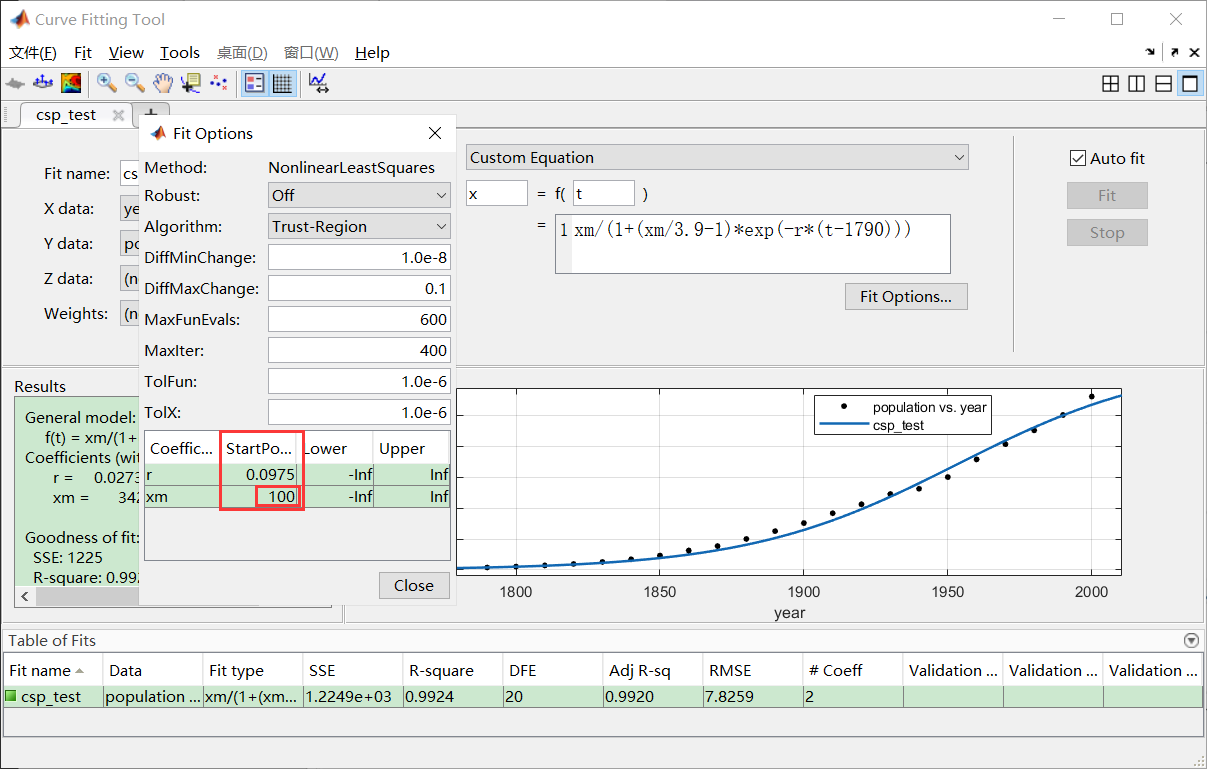The height and width of the screenshot is (769, 1207).
Task: Close the document area with the menu bar X
Action: click(1195, 53)
